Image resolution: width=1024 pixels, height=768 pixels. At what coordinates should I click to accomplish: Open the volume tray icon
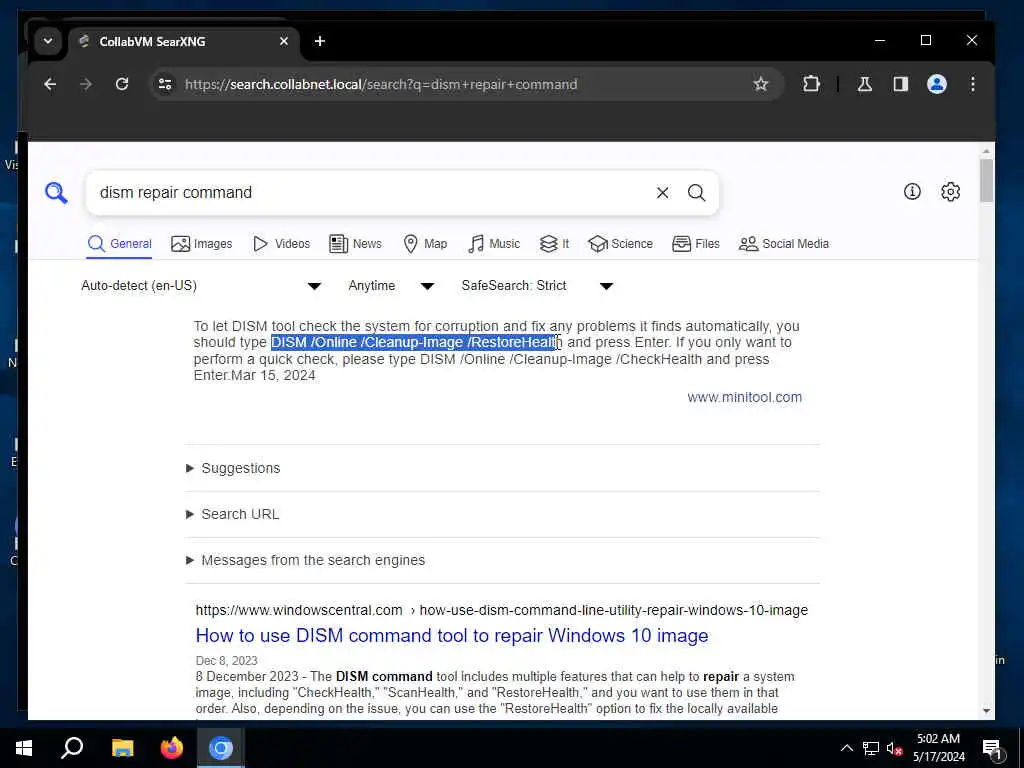894,748
